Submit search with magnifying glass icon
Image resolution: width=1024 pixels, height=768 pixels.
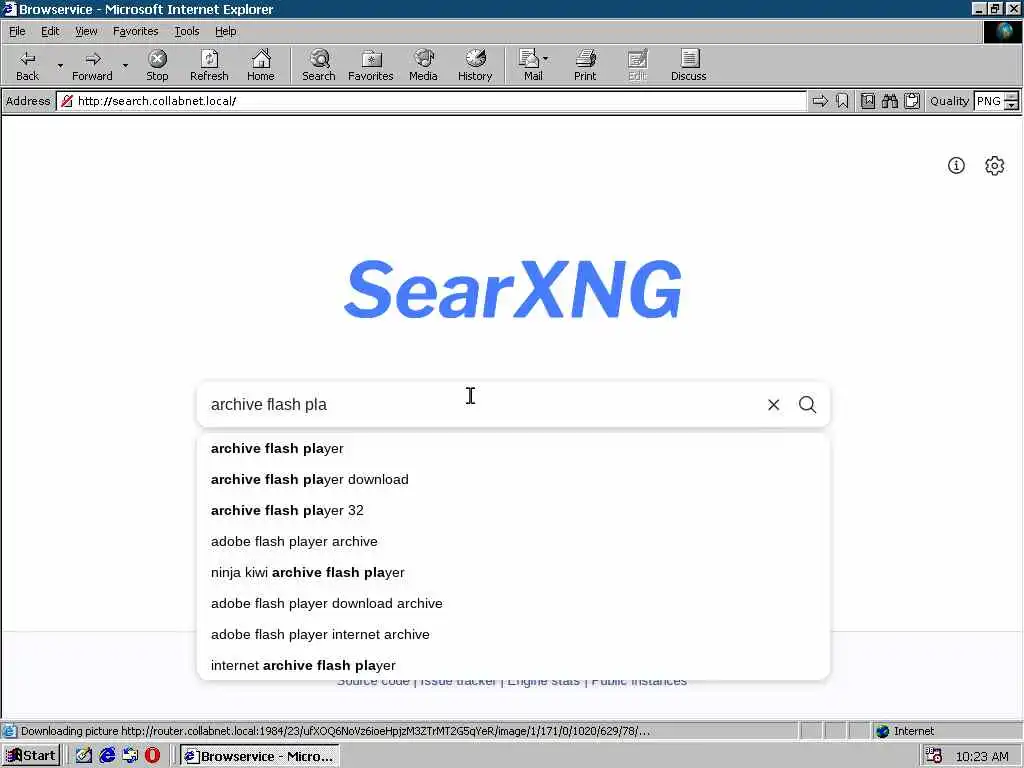point(807,404)
